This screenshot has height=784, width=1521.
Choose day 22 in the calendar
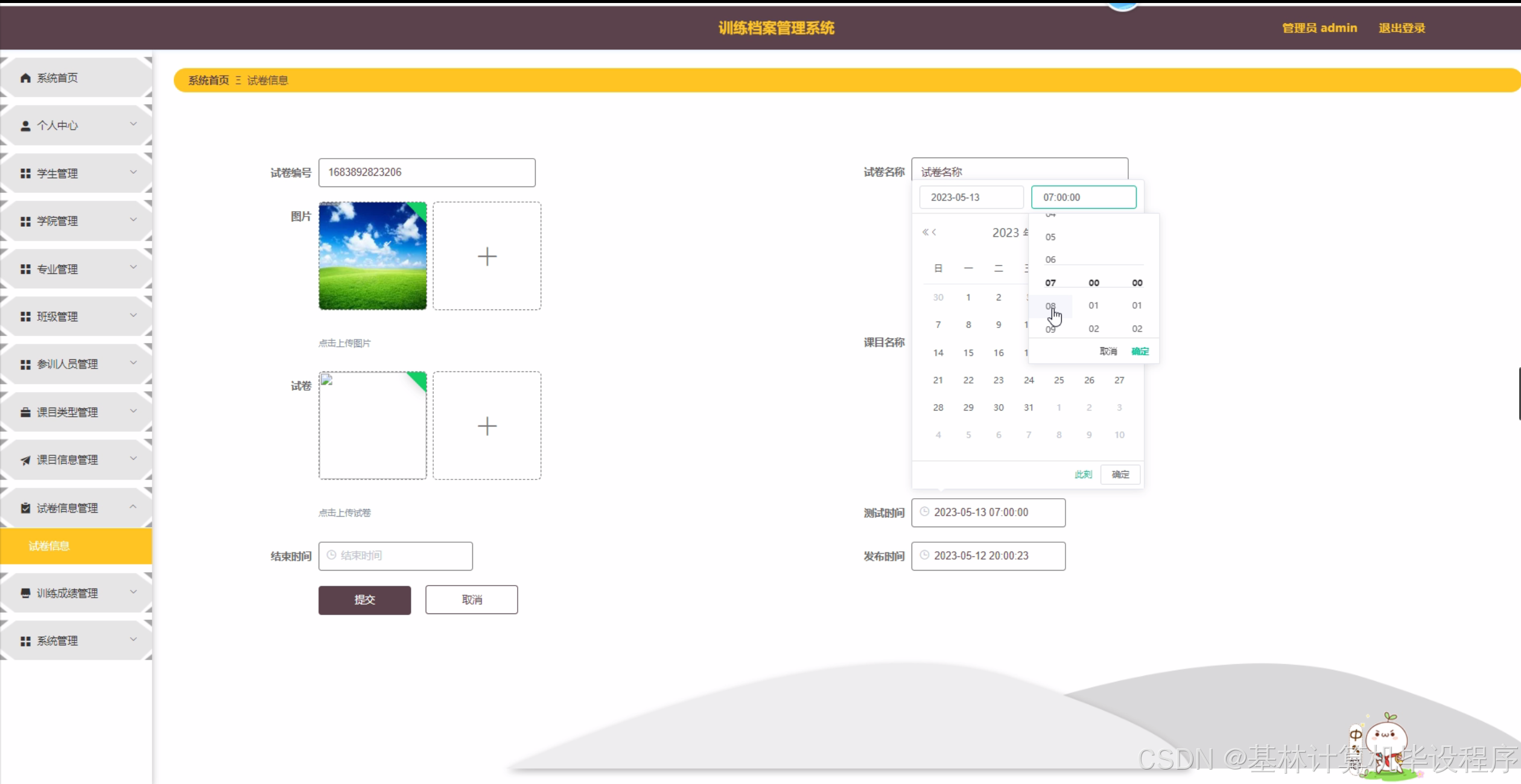point(968,380)
